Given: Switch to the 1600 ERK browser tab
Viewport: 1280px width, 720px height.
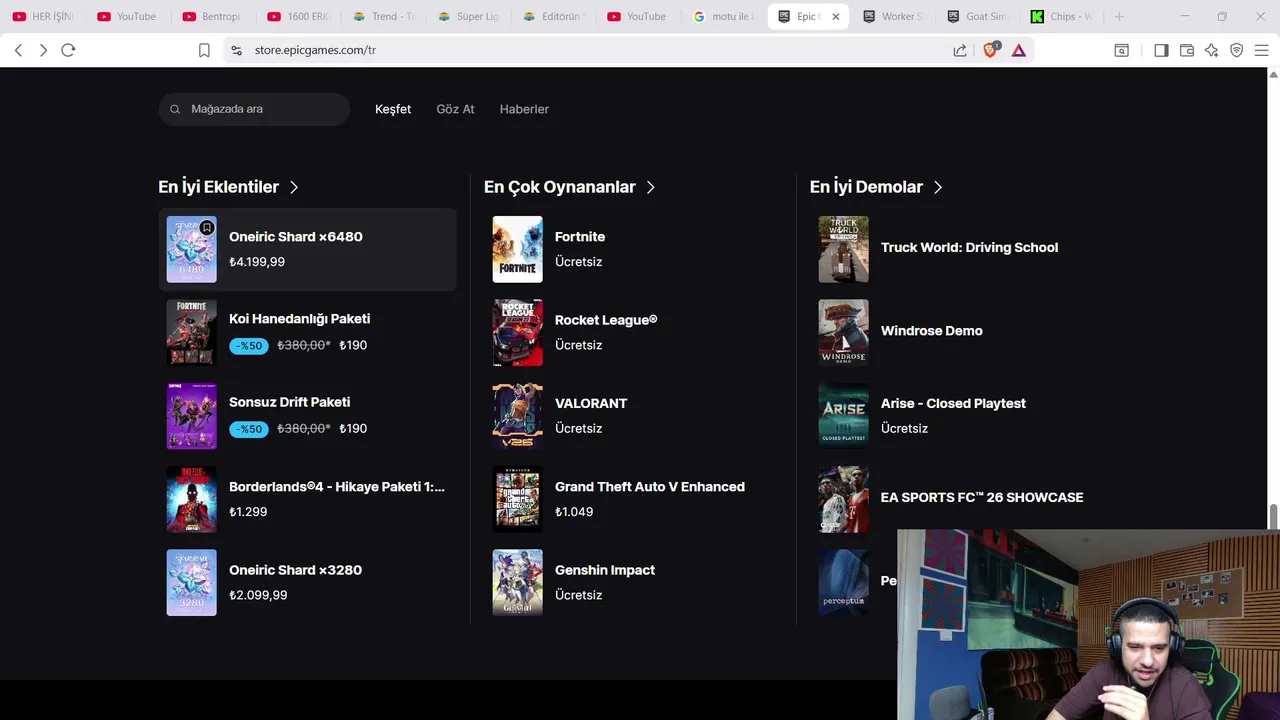Looking at the screenshot, I should pos(298,16).
